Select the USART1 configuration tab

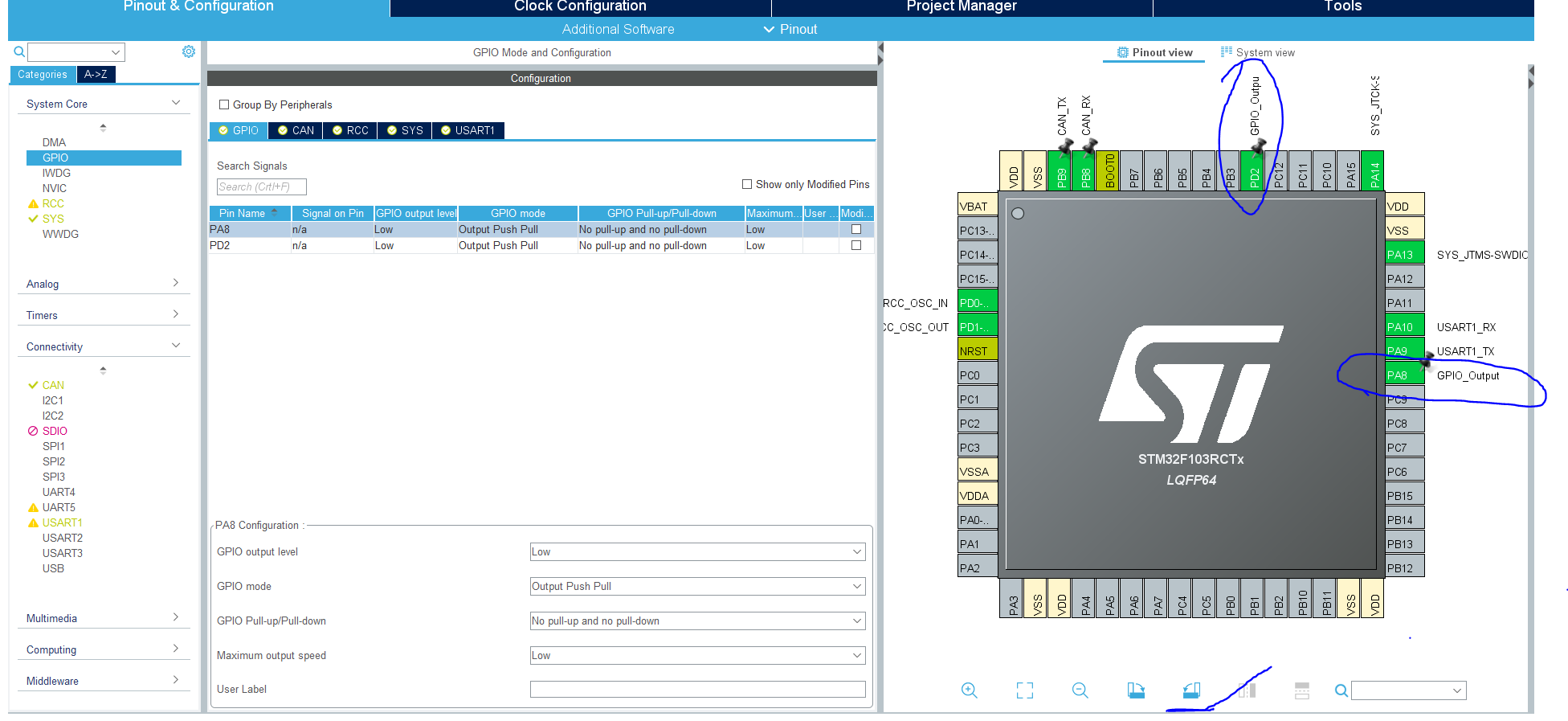pyautogui.click(x=468, y=130)
